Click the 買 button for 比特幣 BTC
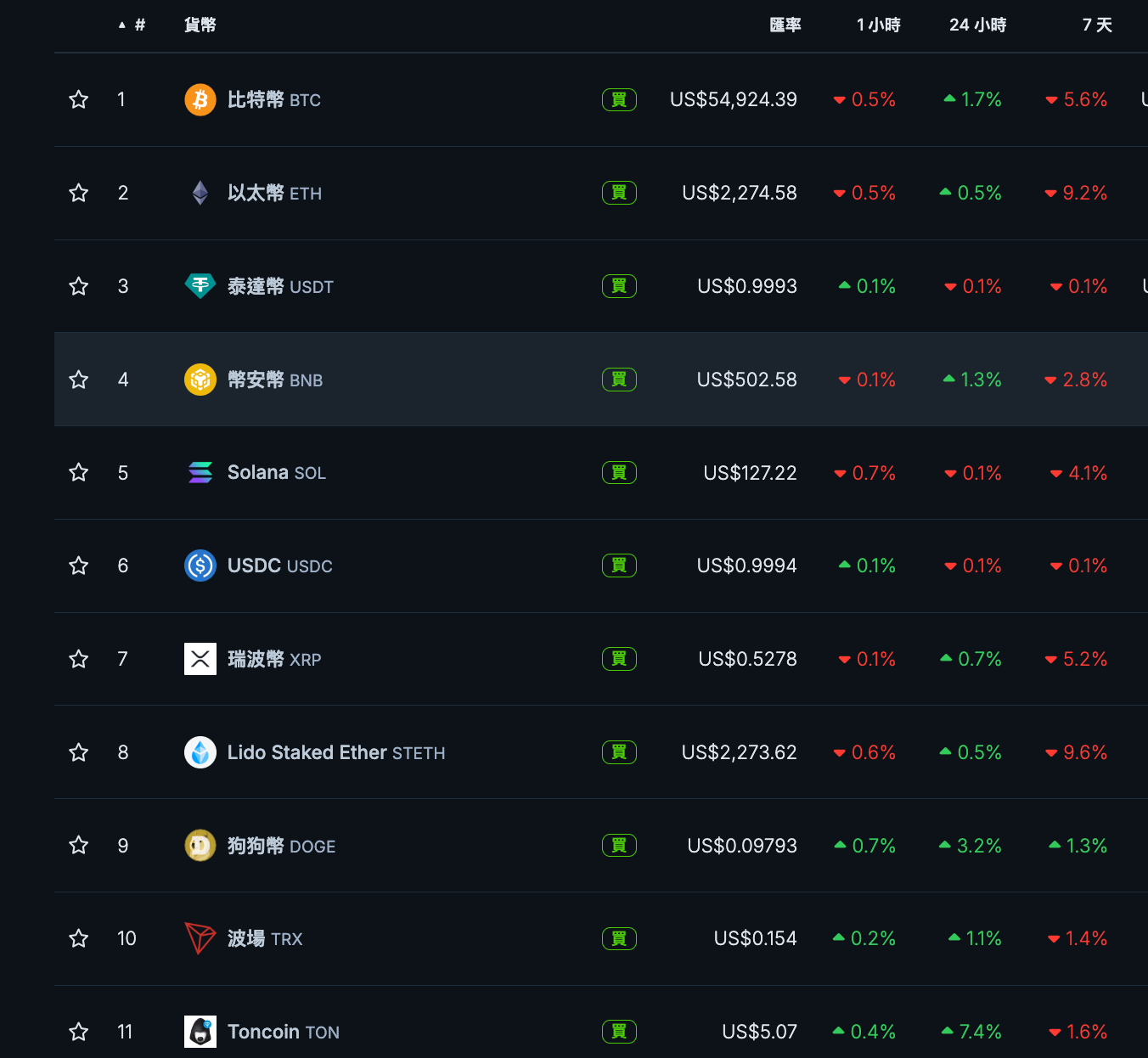The height and width of the screenshot is (1058, 1148). 619,100
